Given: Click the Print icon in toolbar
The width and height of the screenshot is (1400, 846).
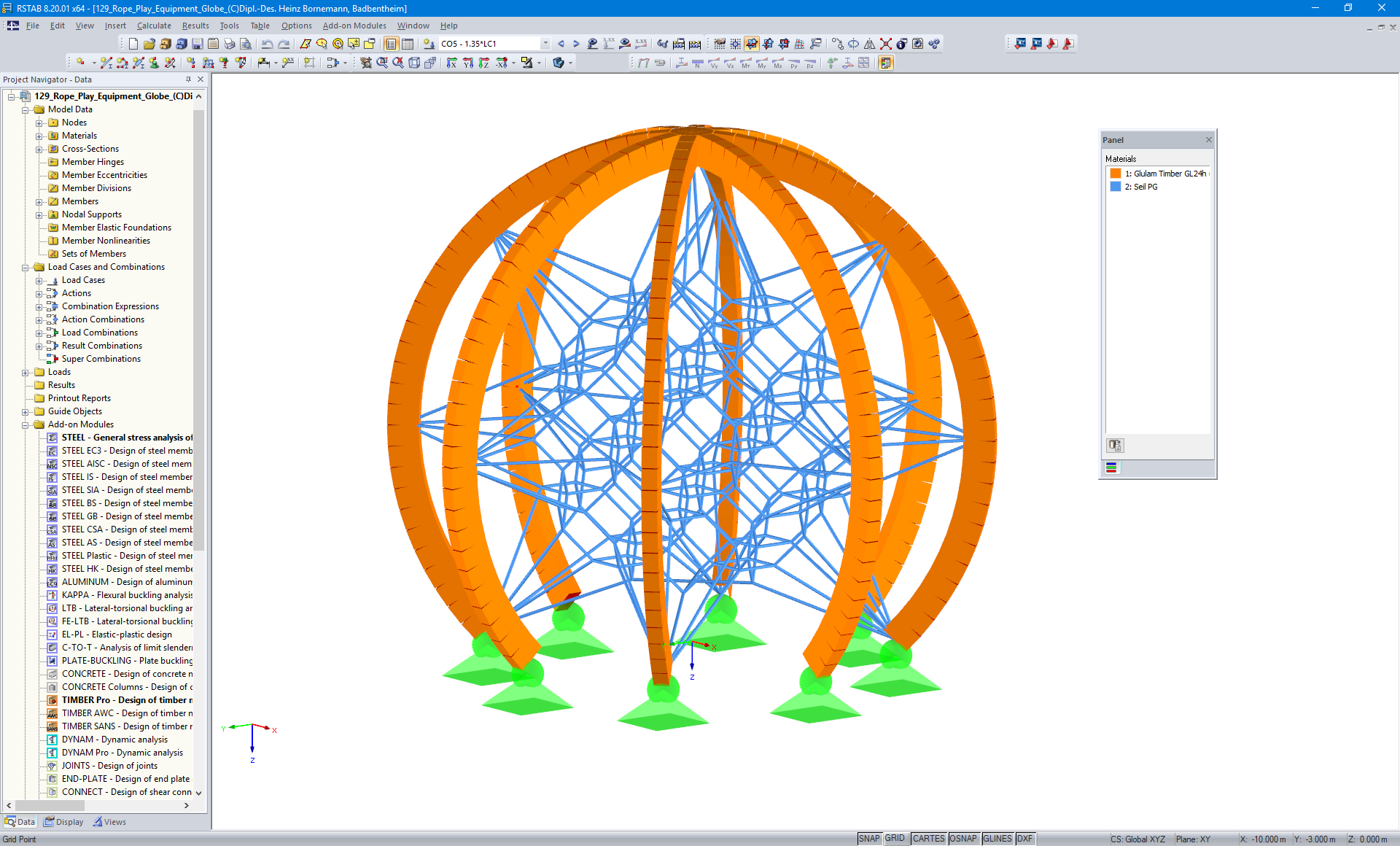Looking at the screenshot, I should click(x=229, y=44).
